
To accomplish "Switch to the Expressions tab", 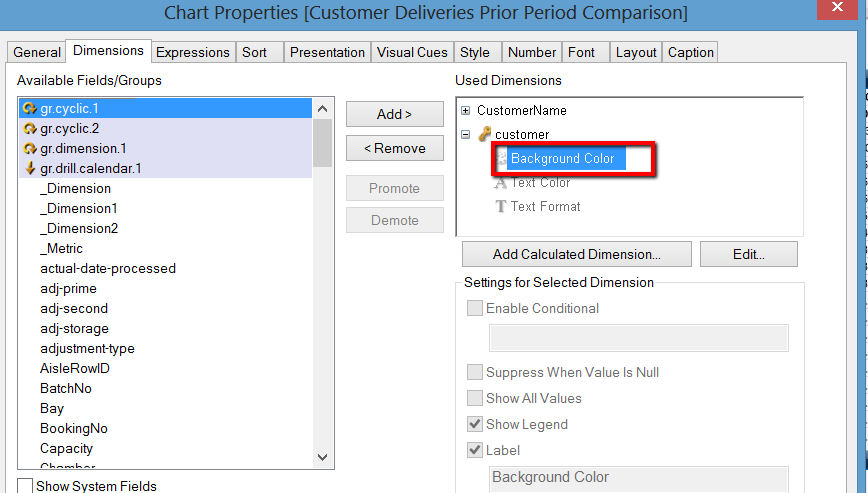I will [x=193, y=52].
